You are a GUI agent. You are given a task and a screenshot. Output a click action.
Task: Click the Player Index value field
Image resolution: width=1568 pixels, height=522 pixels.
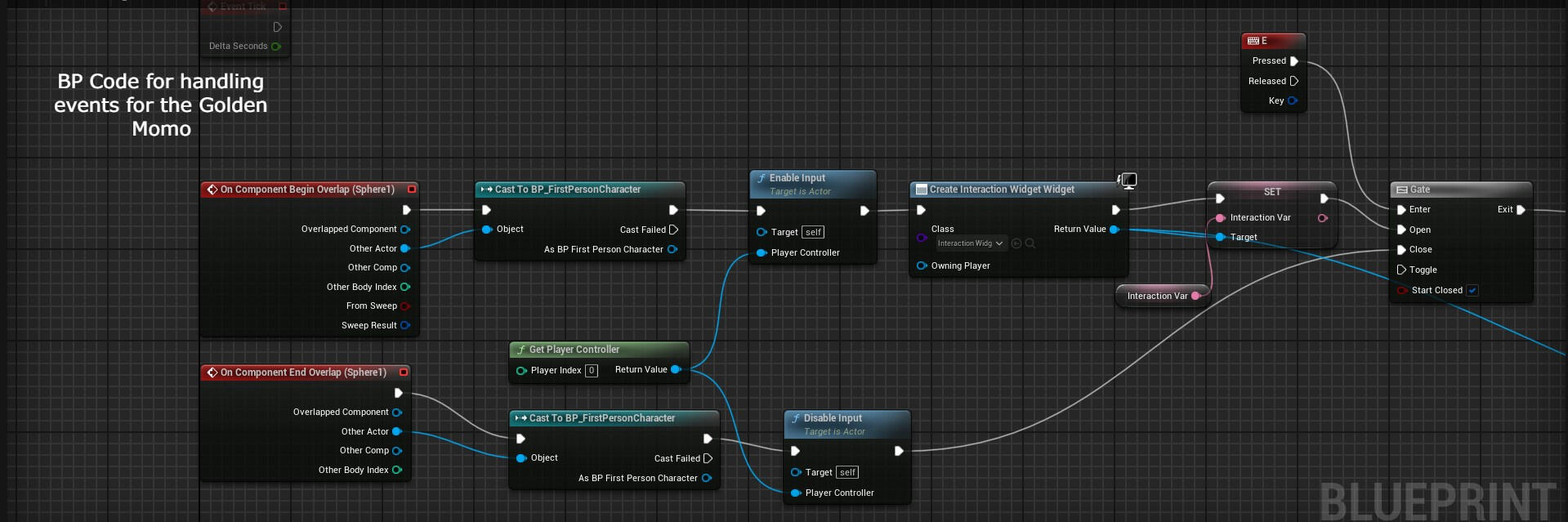point(592,370)
